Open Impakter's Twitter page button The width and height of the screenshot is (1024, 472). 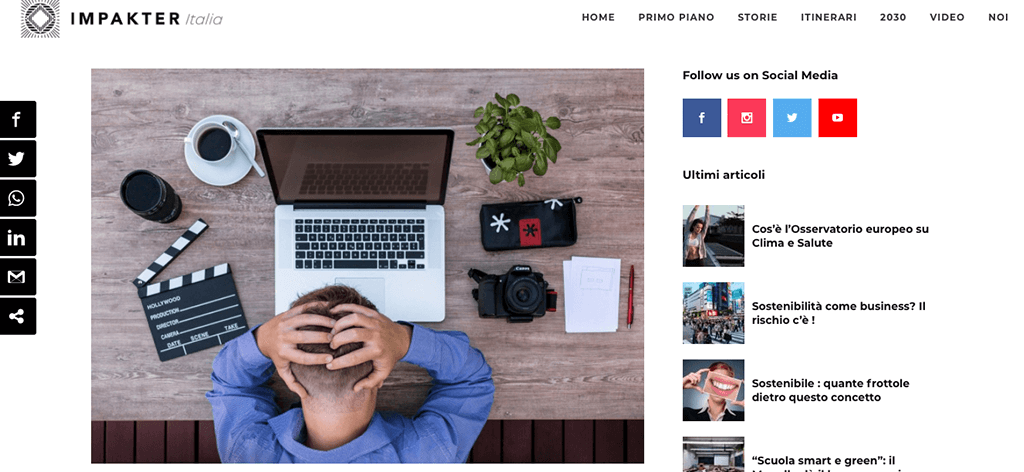point(792,118)
